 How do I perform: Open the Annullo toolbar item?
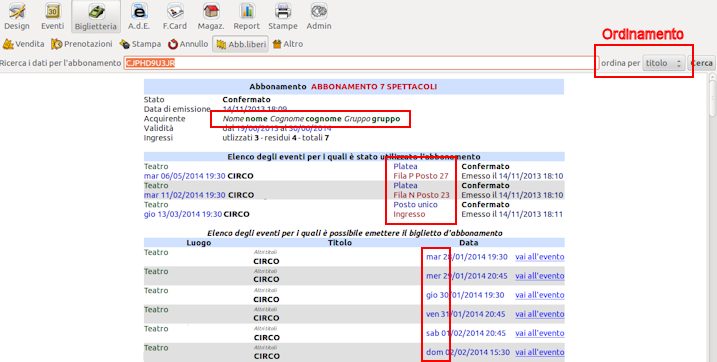[x=188, y=44]
